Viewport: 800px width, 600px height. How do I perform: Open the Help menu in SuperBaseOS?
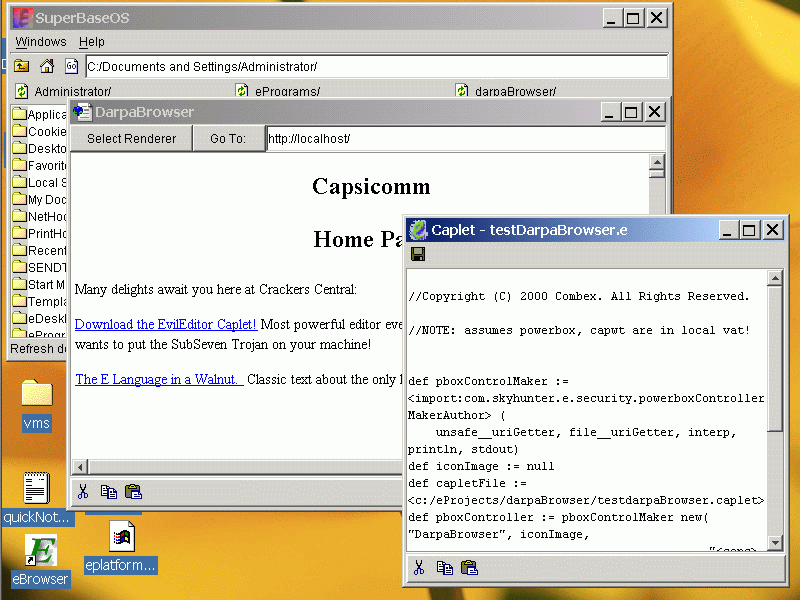tap(92, 42)
